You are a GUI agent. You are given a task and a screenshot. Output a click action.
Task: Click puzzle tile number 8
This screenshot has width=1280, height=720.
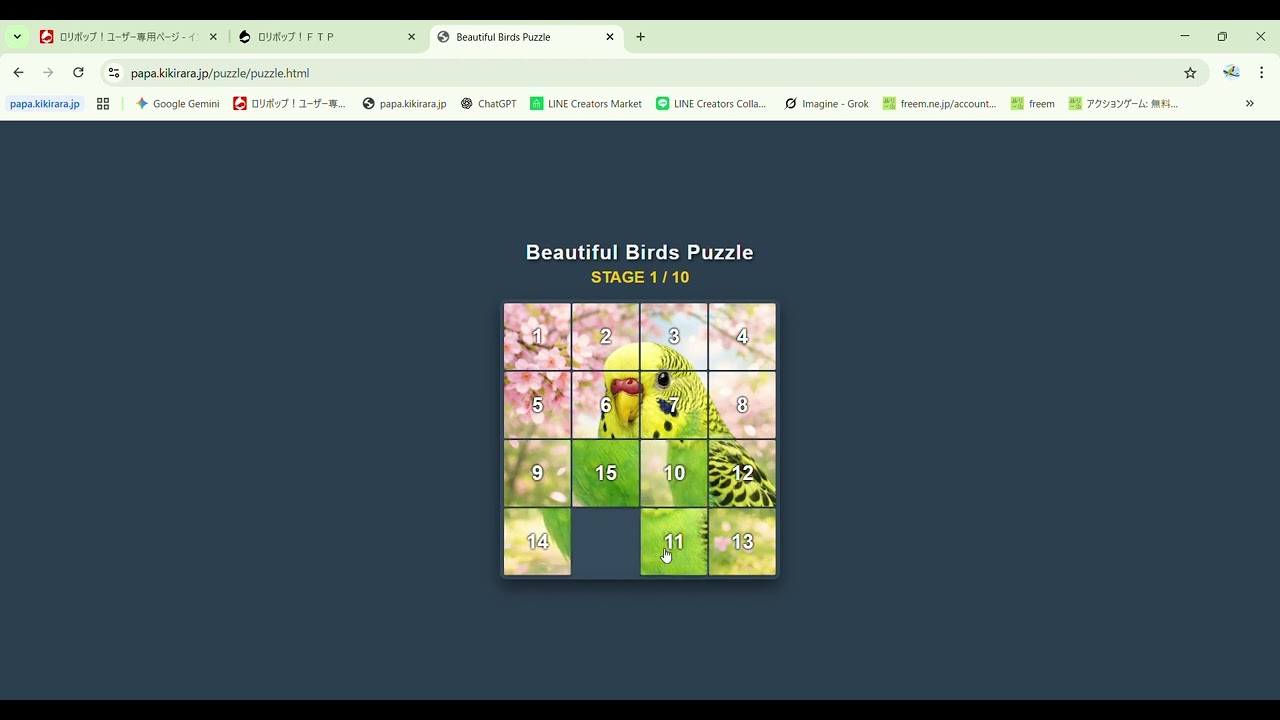742,405
